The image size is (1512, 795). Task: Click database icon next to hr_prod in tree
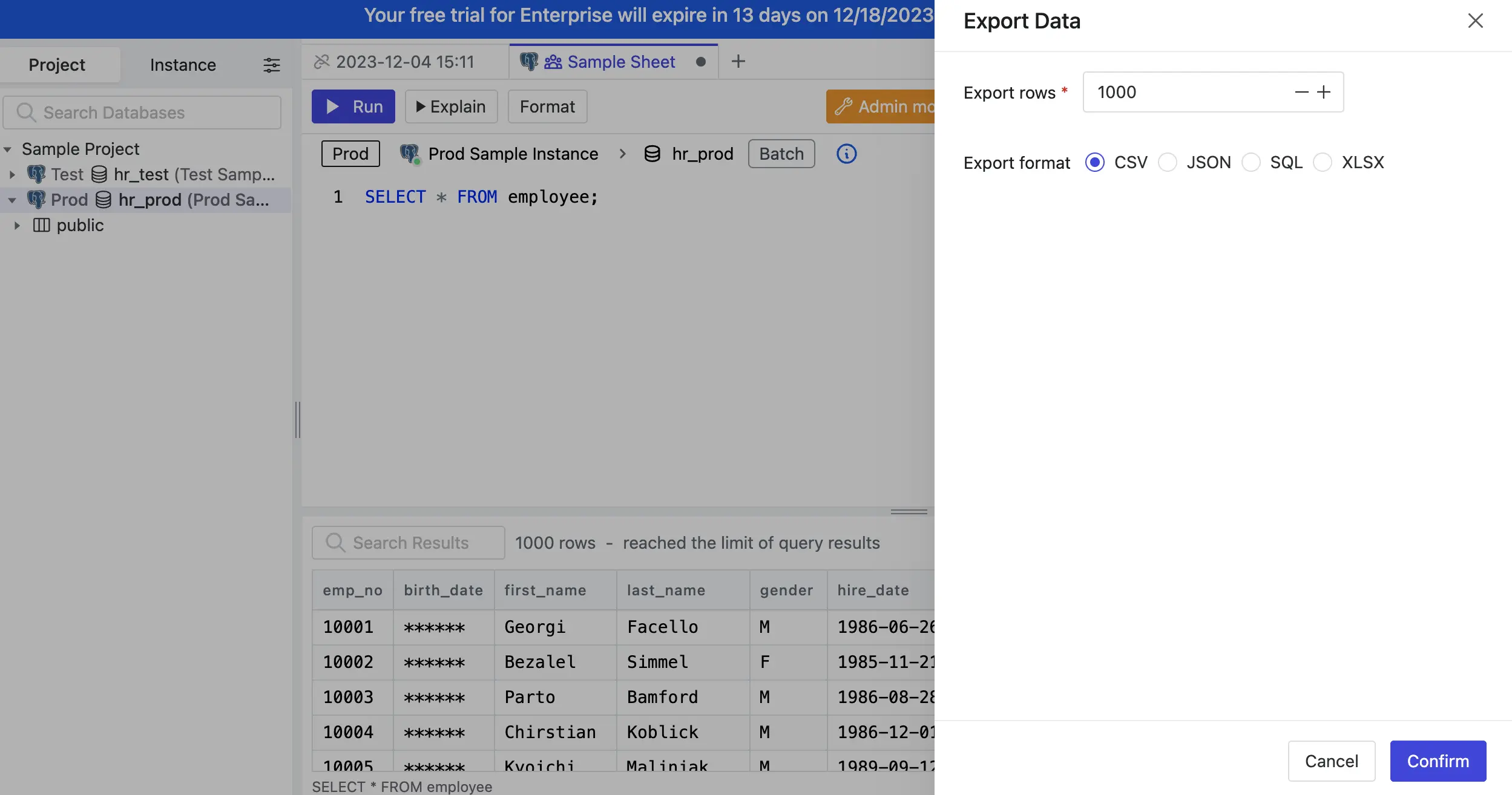point(104,200)
